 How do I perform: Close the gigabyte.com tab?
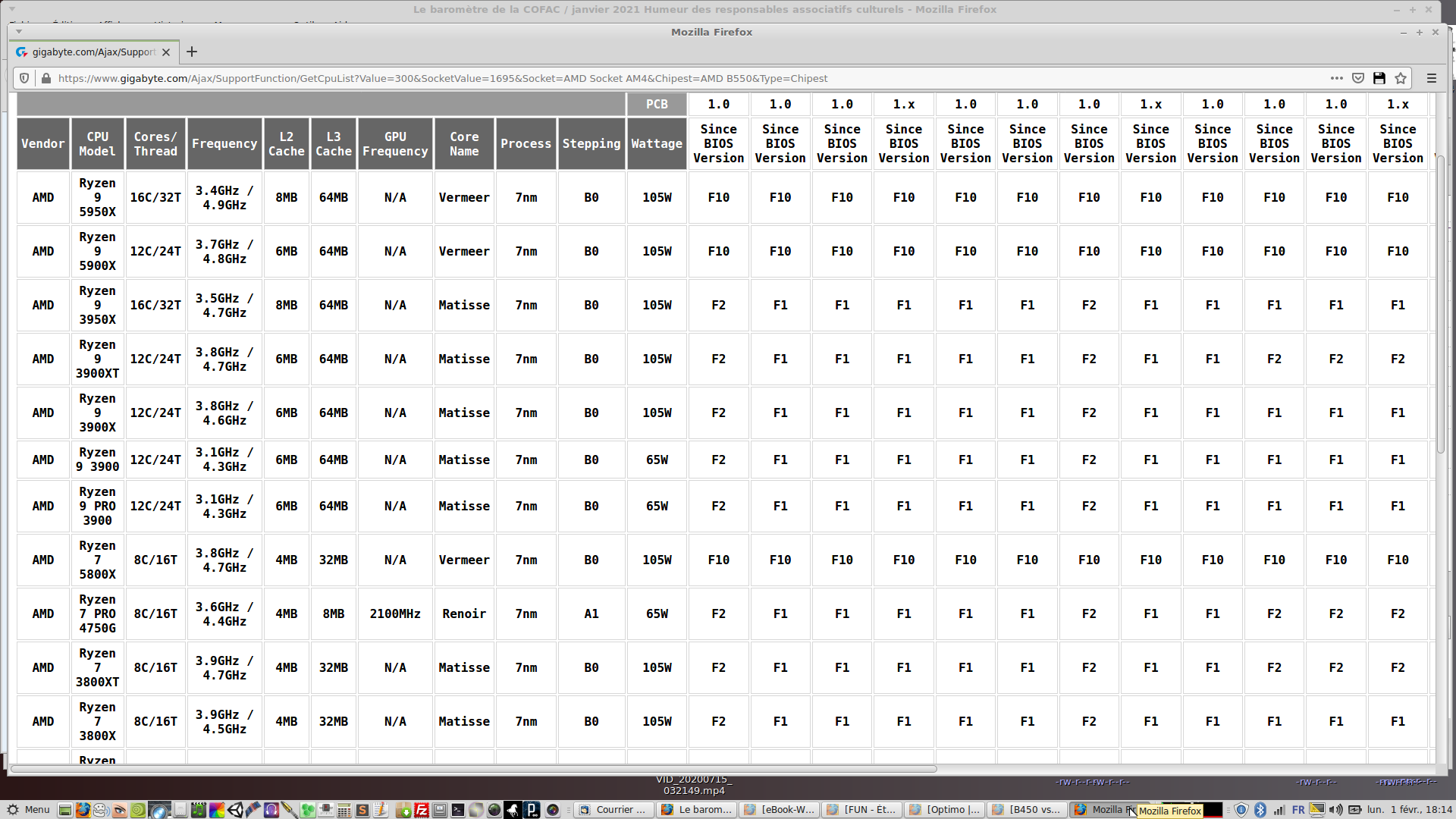[x=166, y=52]
